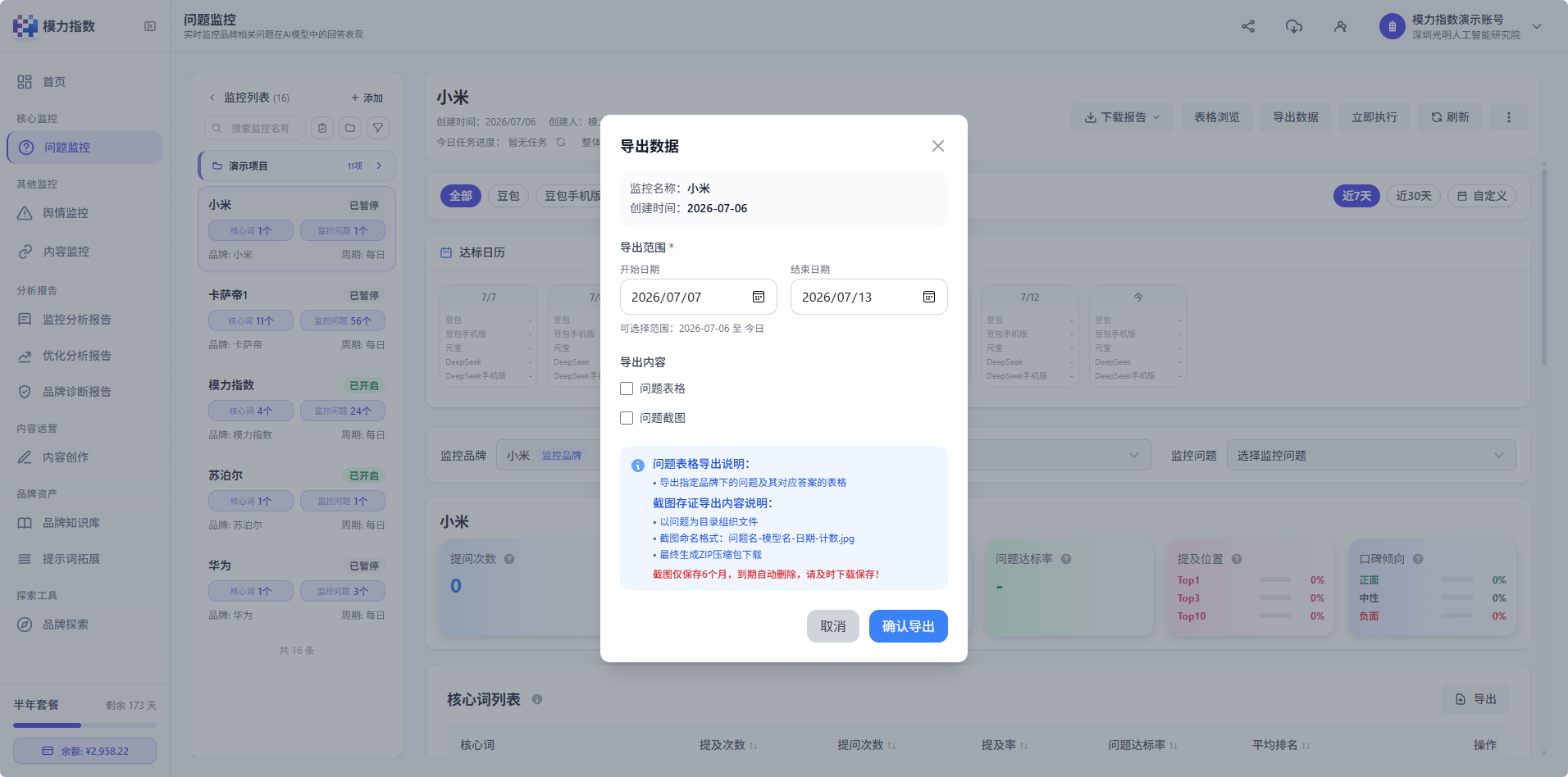Open 舆情监控 in the sidebar

point(84,213)
